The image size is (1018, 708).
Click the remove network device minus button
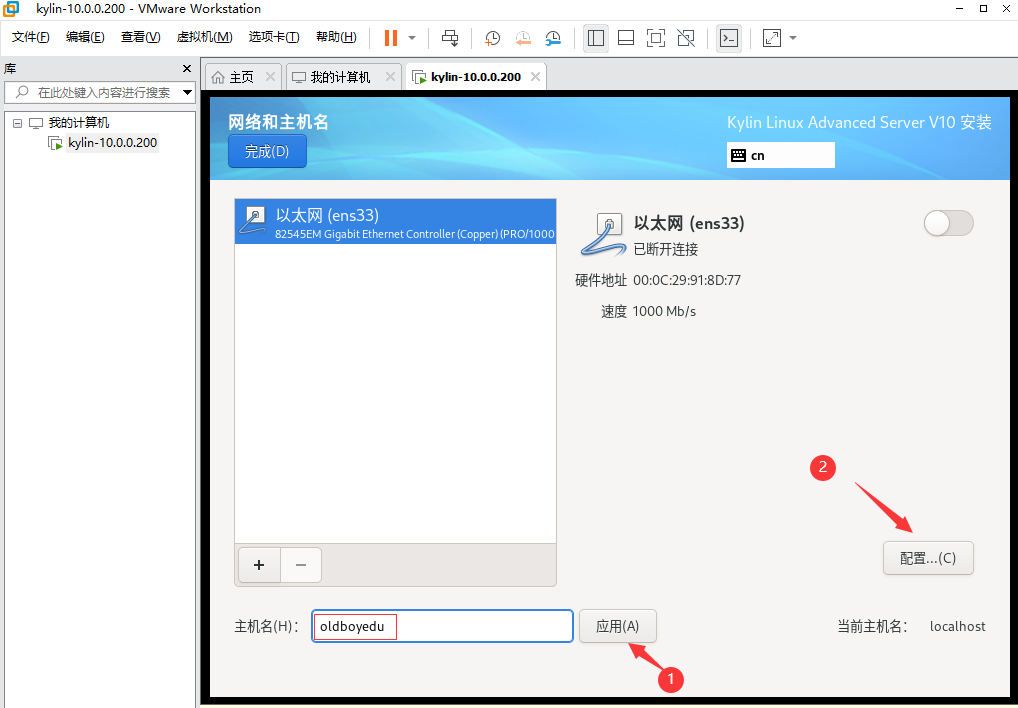(x=301, y=565)
